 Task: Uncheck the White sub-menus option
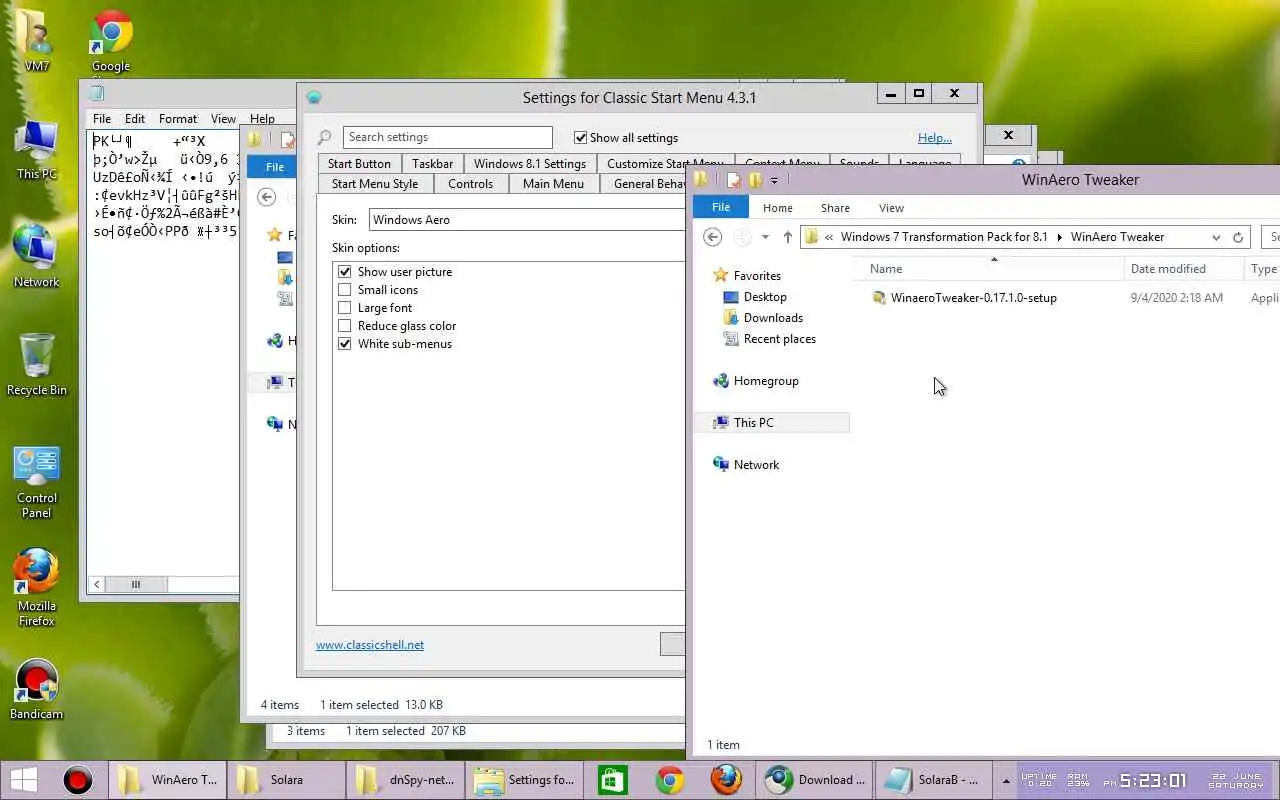point(345,344)
